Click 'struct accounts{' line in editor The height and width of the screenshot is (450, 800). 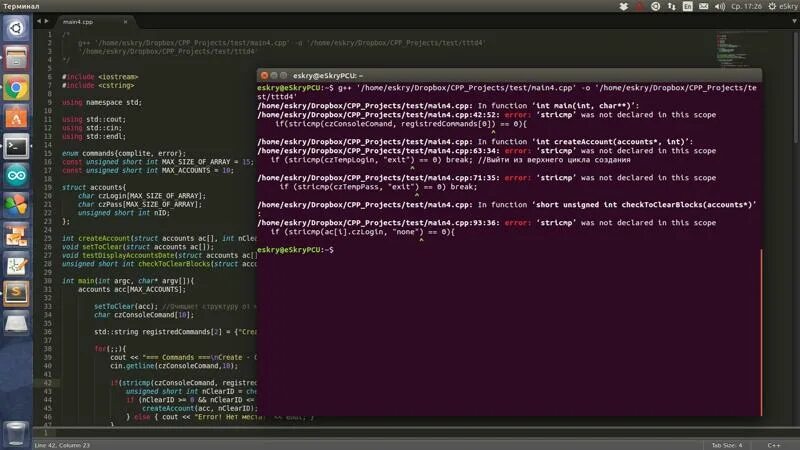[x=94, y=187]
